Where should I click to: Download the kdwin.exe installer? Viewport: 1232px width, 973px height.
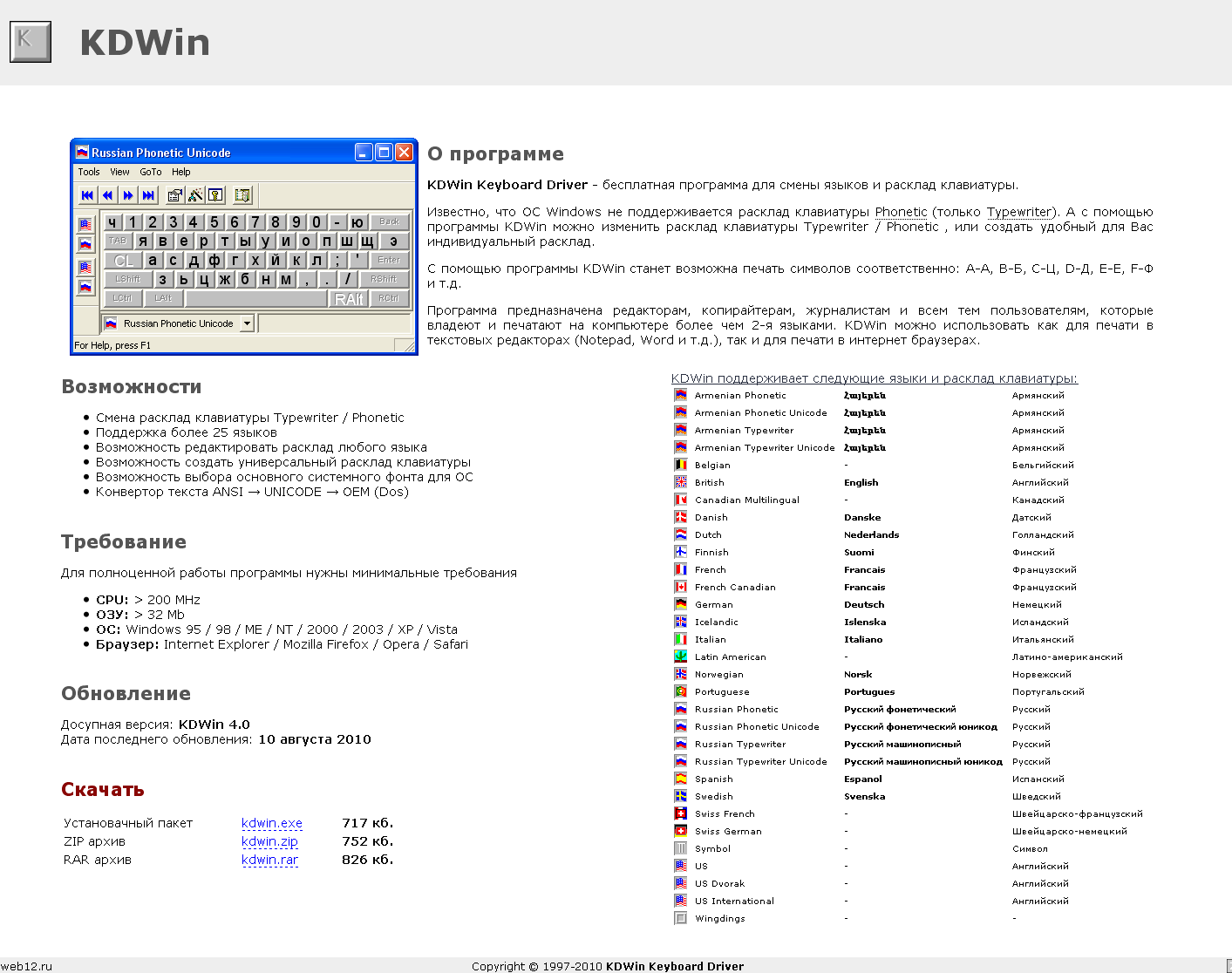(x=272, y=823)
